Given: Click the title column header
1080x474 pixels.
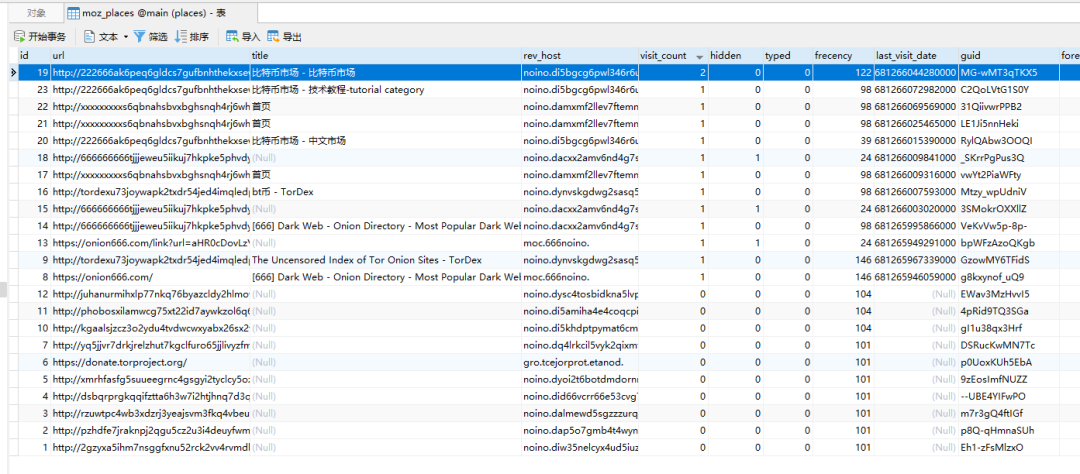Looking at the screenshot, I should pyautogui.click(x=385, y=56).
